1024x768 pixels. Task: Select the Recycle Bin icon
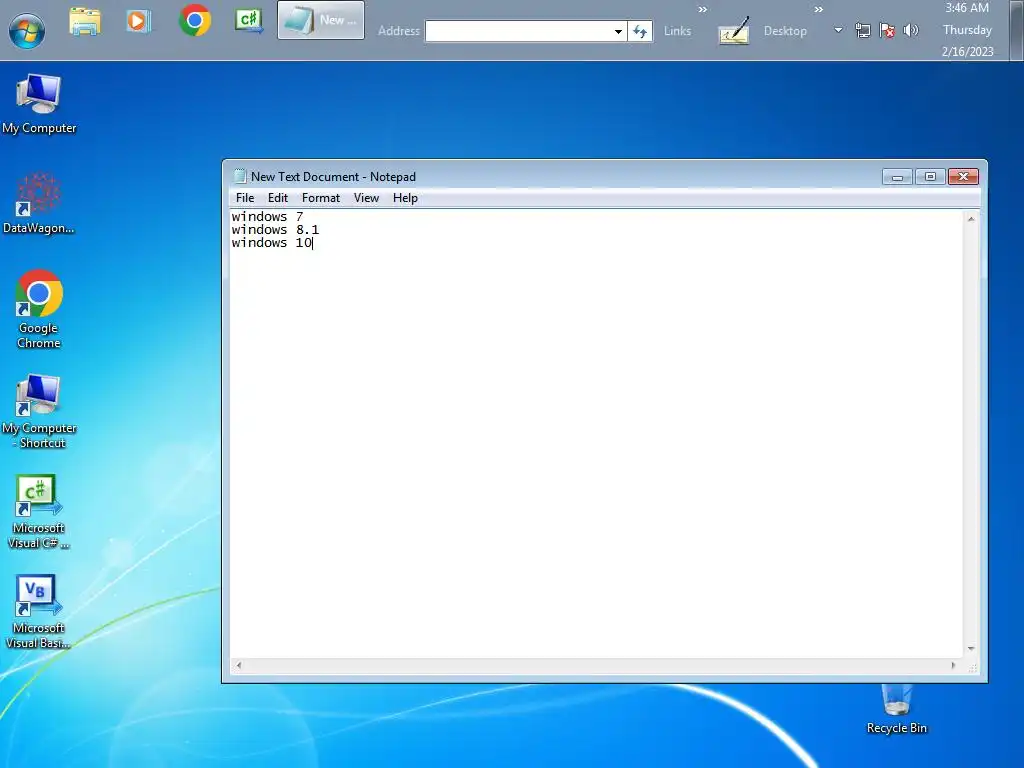click(897, 709)
